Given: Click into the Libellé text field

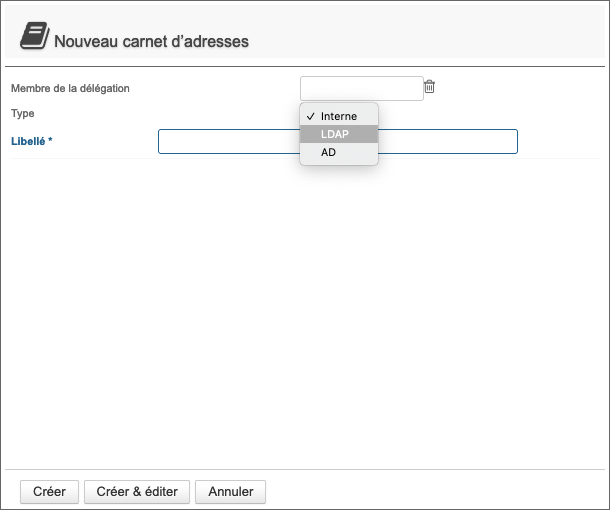Looking at the screenshot, I should coord(228,142).
